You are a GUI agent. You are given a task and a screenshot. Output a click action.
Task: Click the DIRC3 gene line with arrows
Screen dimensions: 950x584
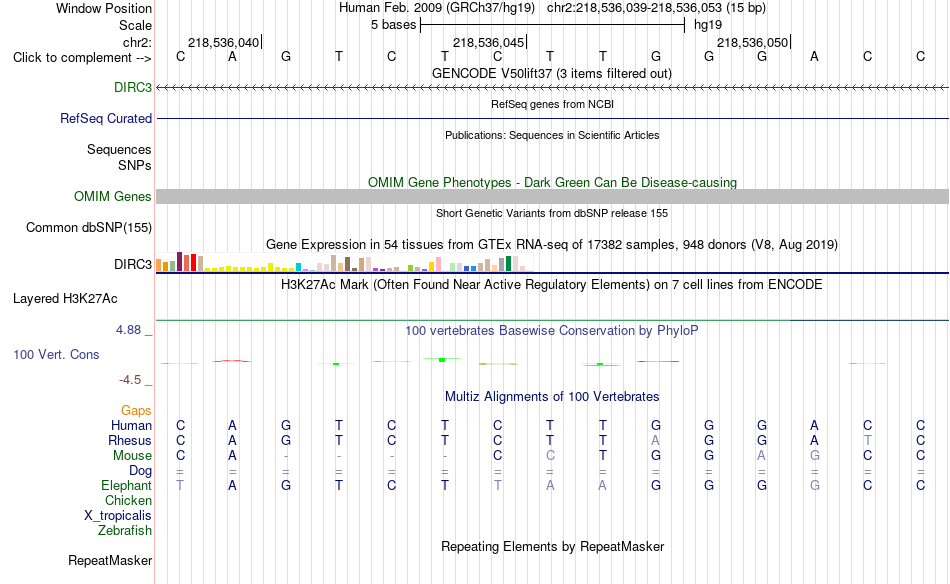tap(553, 88)
